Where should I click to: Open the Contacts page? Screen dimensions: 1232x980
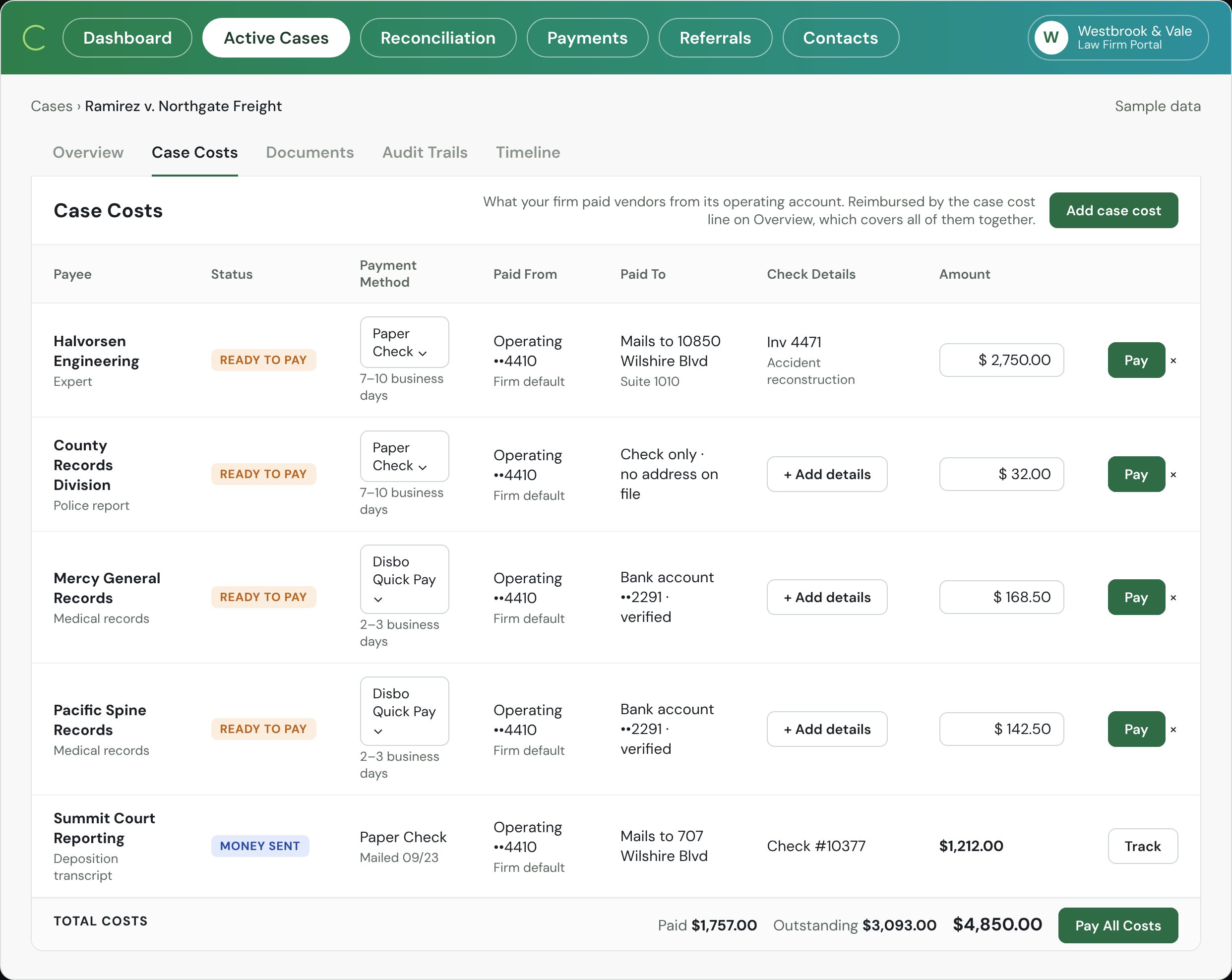(840, 38)
